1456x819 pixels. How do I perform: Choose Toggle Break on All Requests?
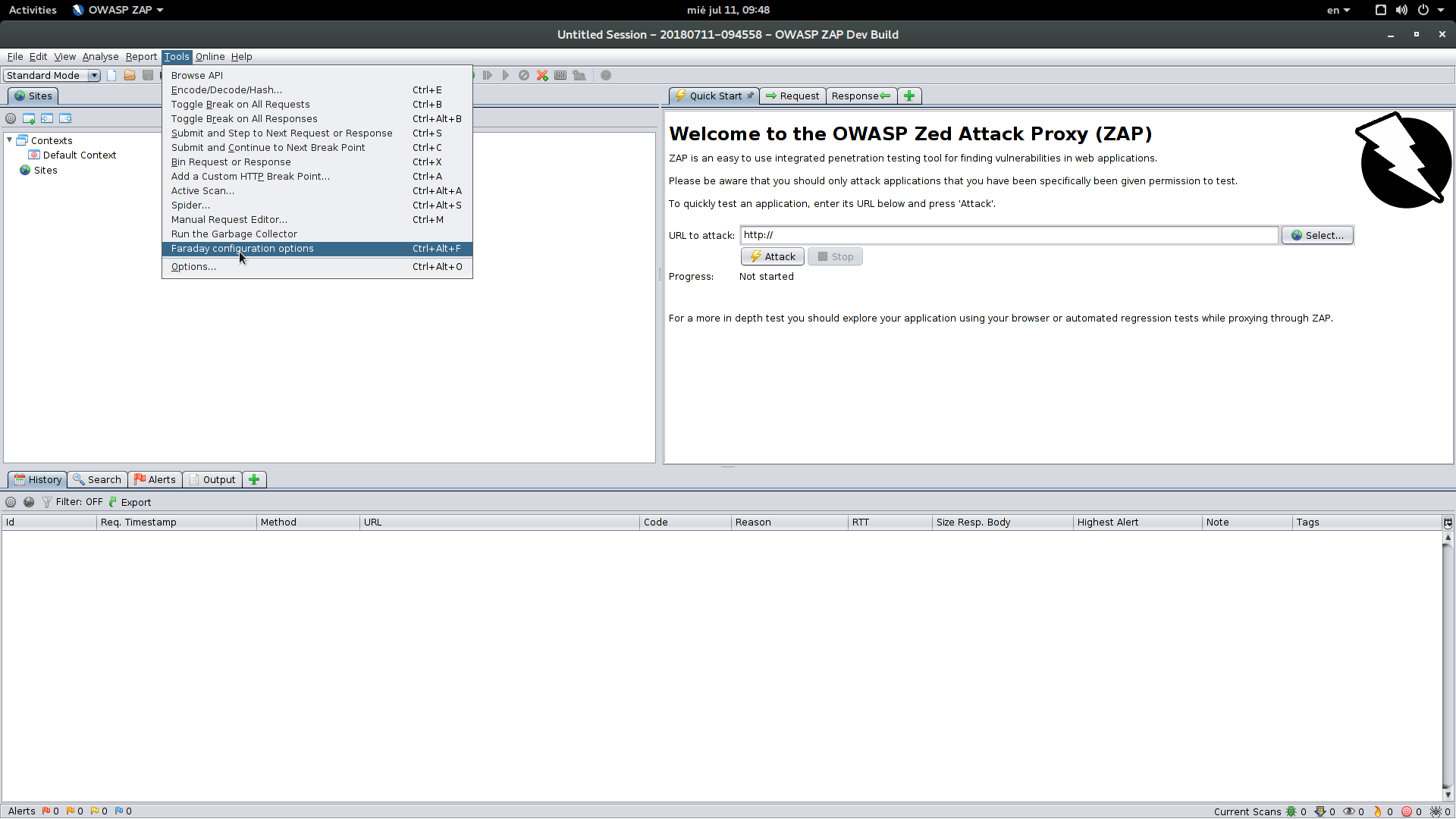pos(317,104)
